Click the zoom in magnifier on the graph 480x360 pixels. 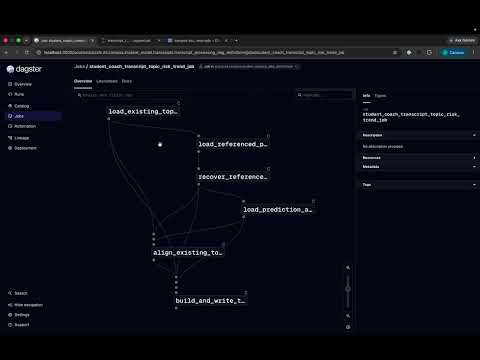click(x=348, y=268)
